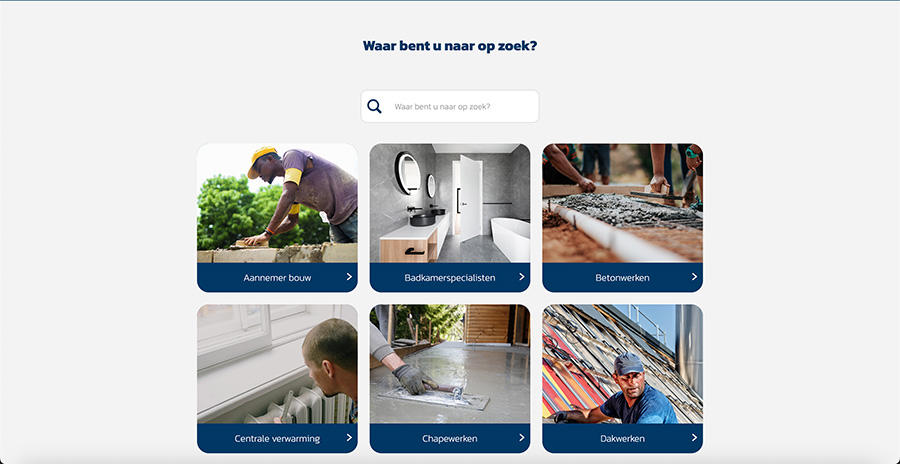Click the chevron on Centrale verwarming

349,438
